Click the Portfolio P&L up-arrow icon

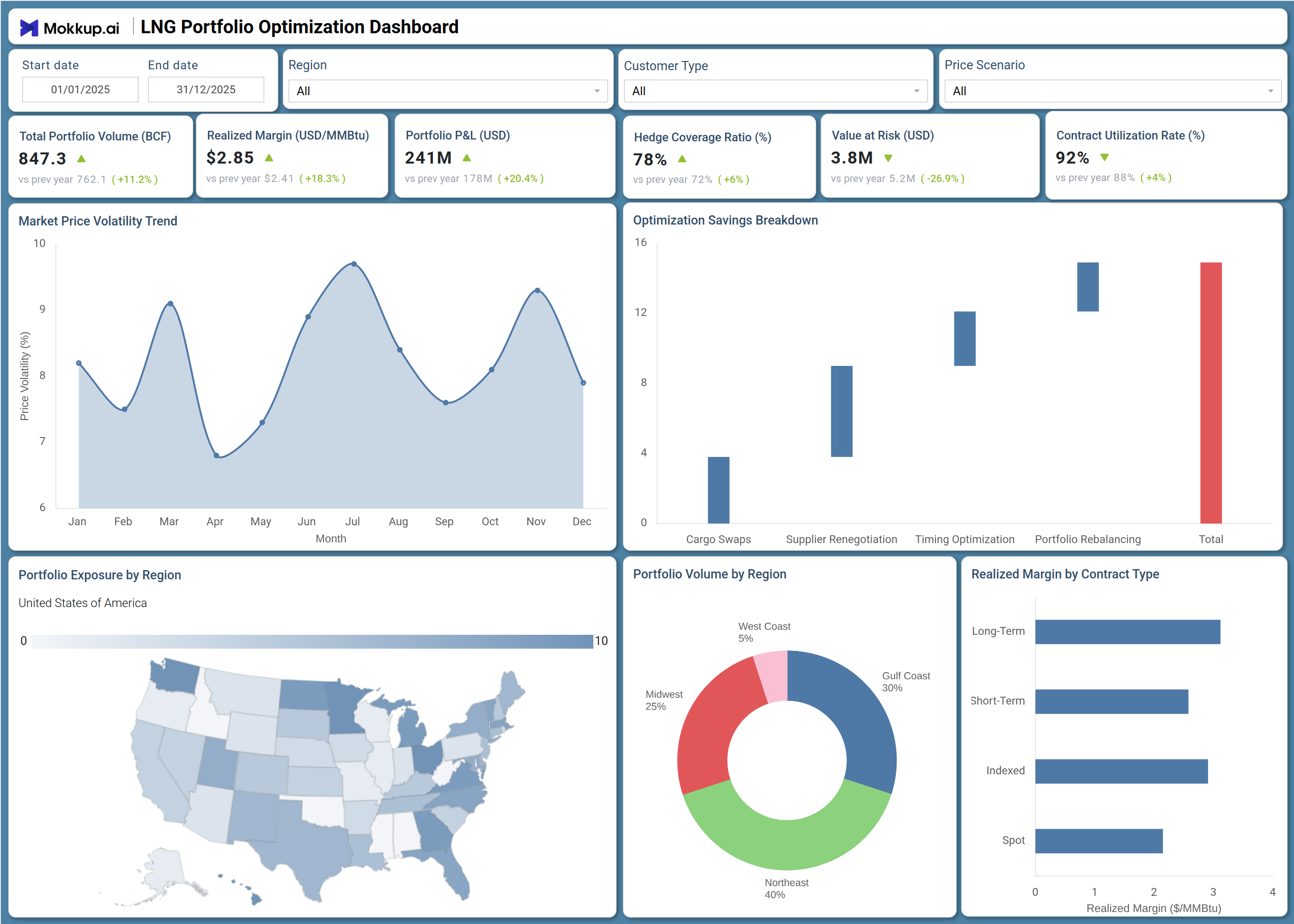467,158
